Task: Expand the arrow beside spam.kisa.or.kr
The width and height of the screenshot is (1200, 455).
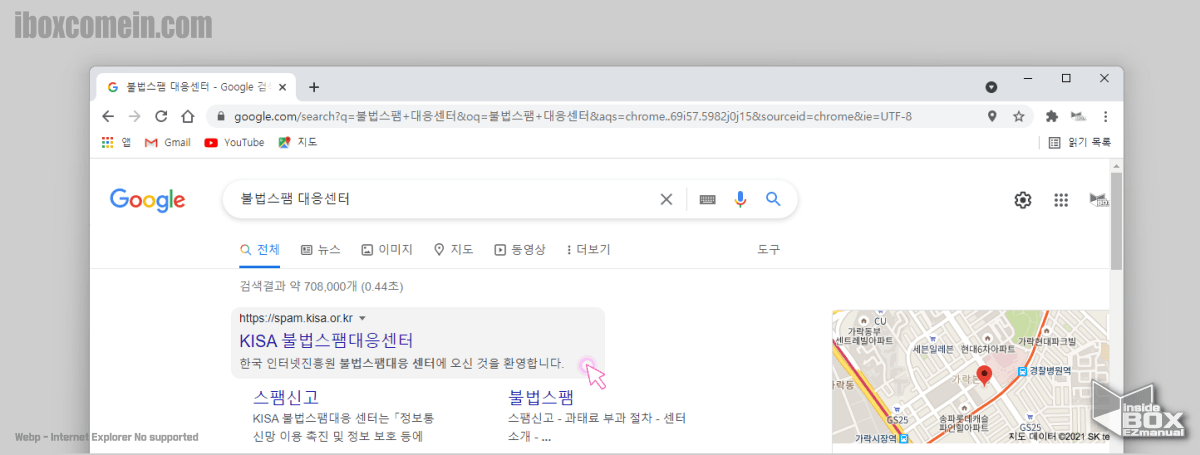Action: tap(362, 319)
